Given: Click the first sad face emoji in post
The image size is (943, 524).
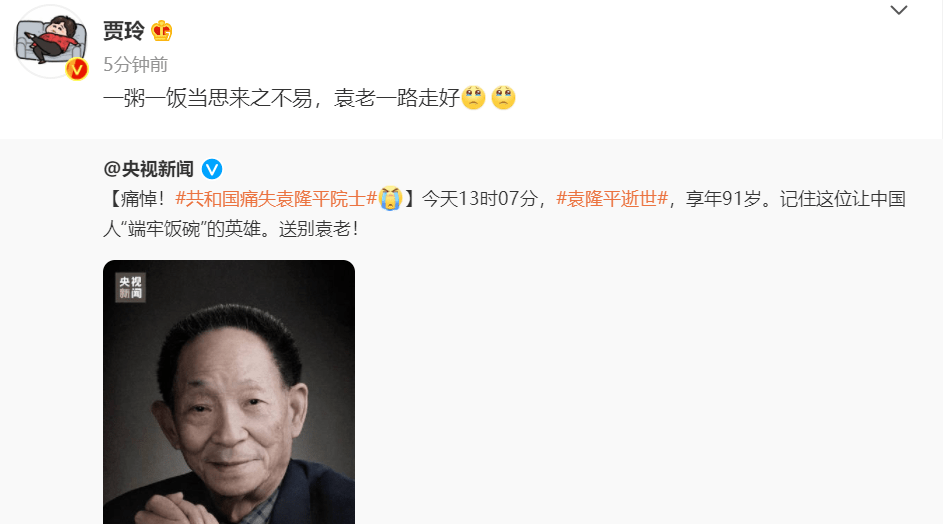Looking at the screenshot, I should (474, 97).
